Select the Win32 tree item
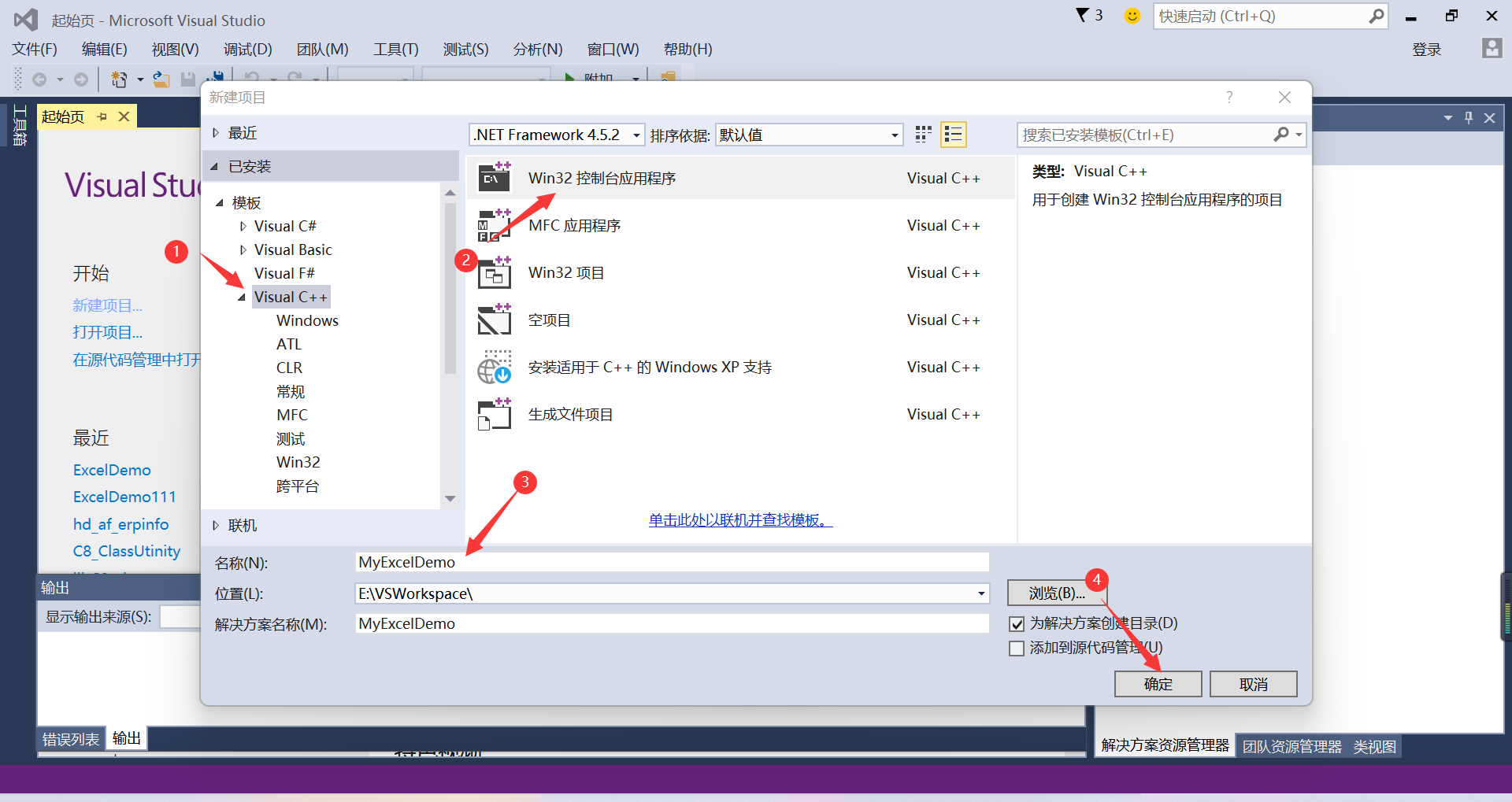The image size is (1512, 802). [298, 462]
